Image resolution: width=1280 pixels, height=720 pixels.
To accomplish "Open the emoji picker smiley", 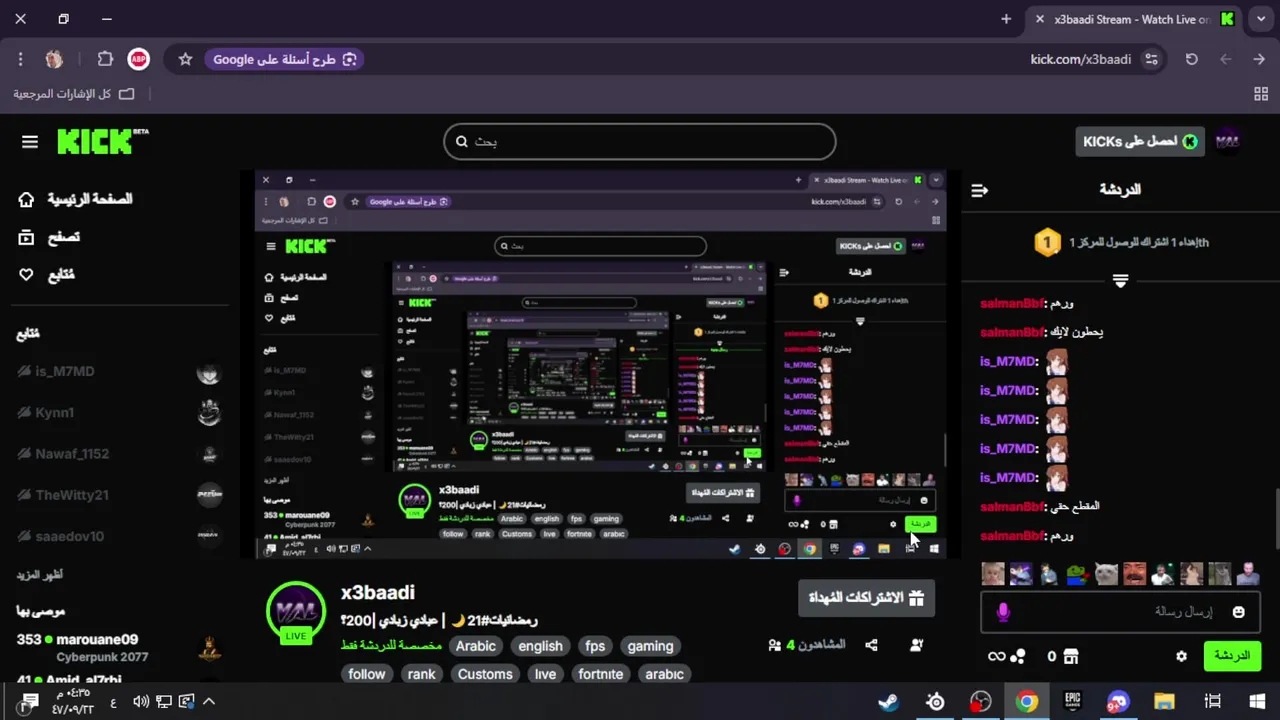I will tap(1238, 612).
